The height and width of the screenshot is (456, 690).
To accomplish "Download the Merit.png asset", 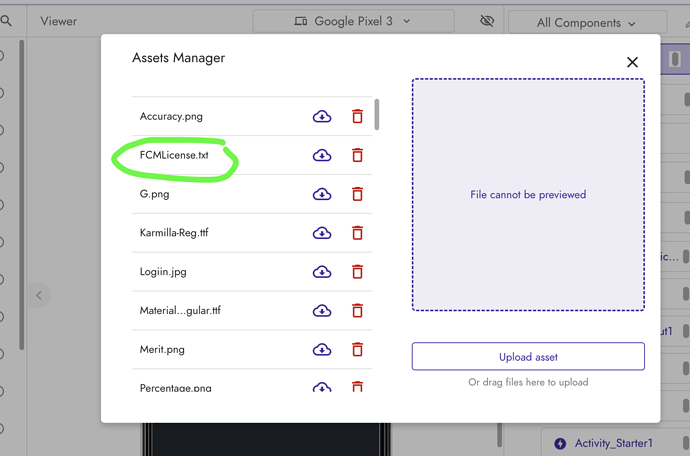I will [x=322, y=349].
